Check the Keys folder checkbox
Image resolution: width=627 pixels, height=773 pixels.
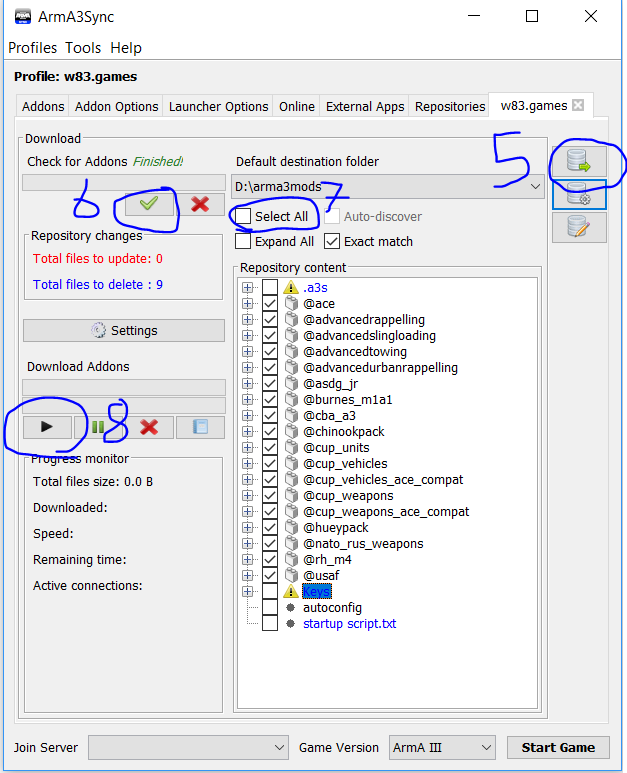click(x=270, y=591)
